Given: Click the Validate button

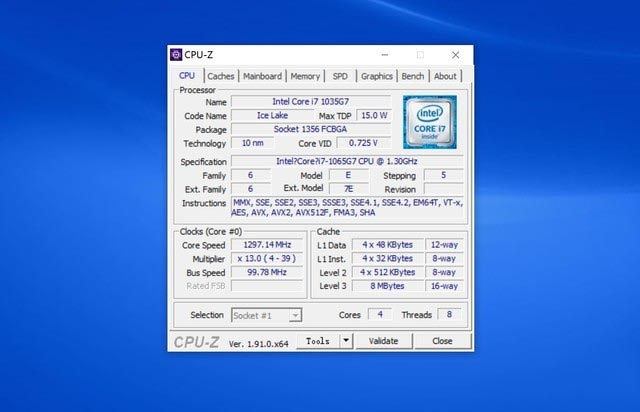Looking at the screenshot, I should pyautogui.click(x=383, y=341).
